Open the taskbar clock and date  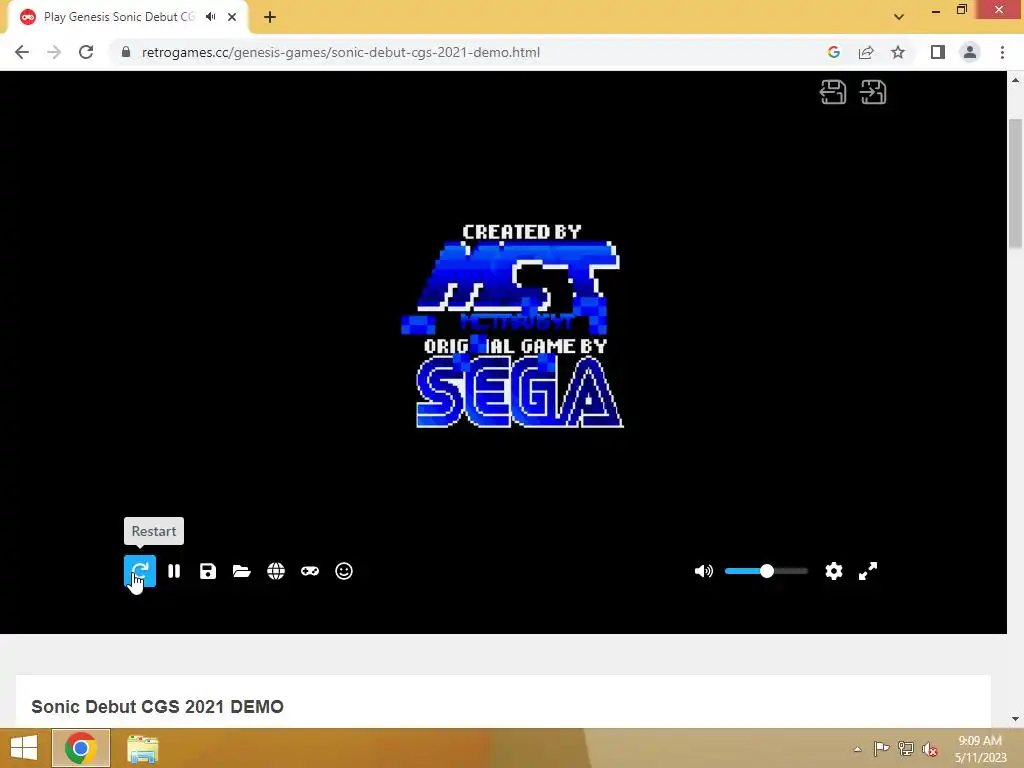coord(980,749)
